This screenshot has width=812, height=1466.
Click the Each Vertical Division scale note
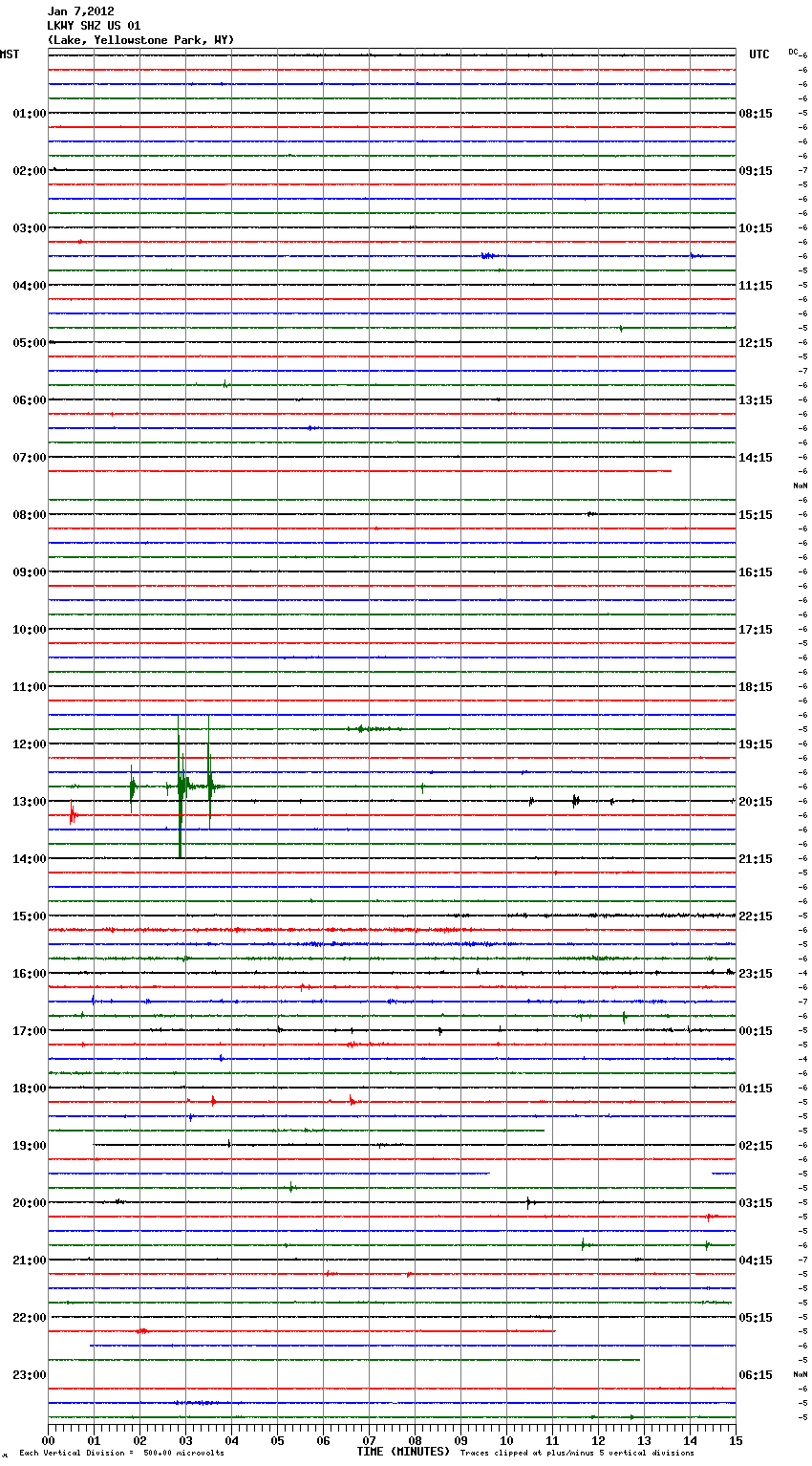click(121, 1453)
